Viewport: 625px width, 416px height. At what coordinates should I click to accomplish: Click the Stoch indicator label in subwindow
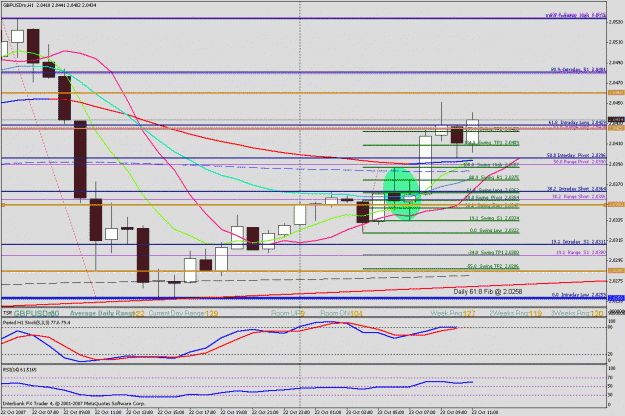coord(37,322)
